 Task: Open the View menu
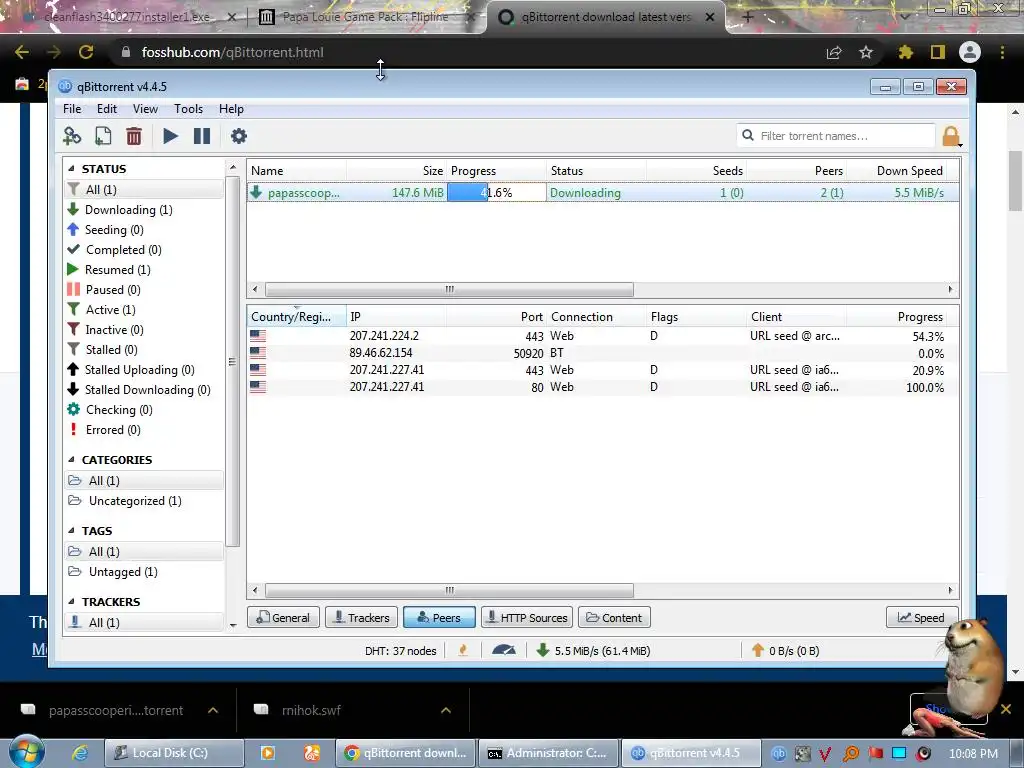[145, 109]
